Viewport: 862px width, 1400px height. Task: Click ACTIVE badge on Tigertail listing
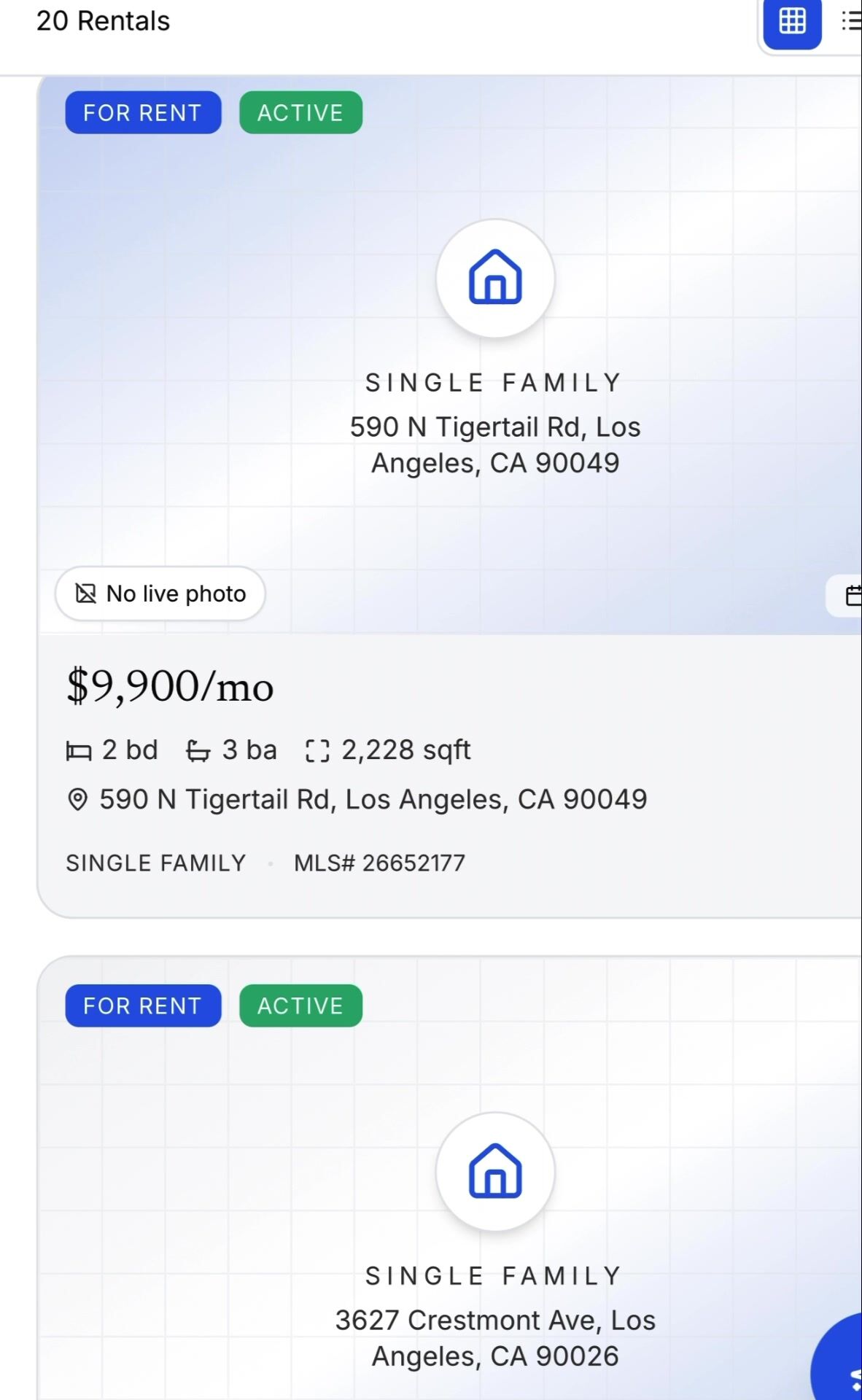(x=300, y=112)
